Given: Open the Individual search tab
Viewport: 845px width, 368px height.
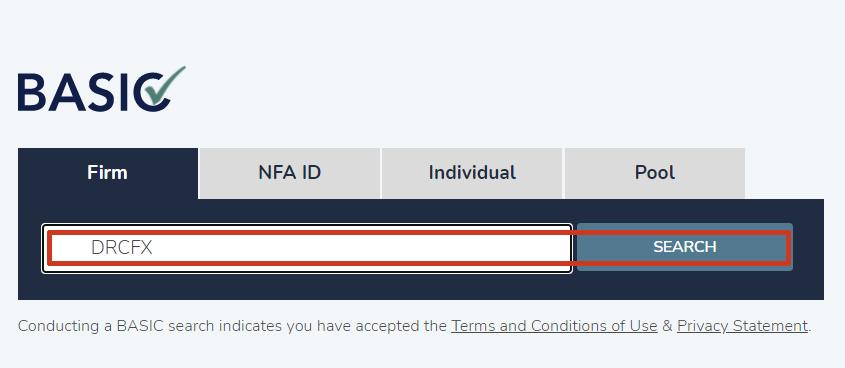Looking at the screenshot, I should pyautogui.click(x=472, y=173).
